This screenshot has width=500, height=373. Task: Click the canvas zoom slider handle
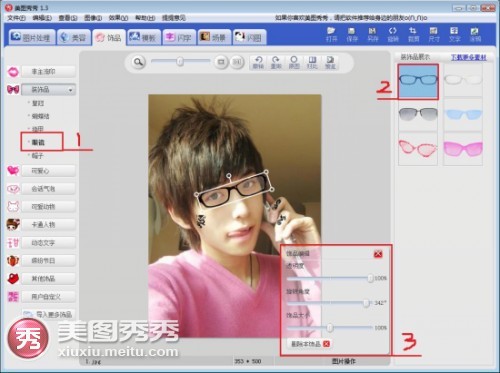click(180, 61)
